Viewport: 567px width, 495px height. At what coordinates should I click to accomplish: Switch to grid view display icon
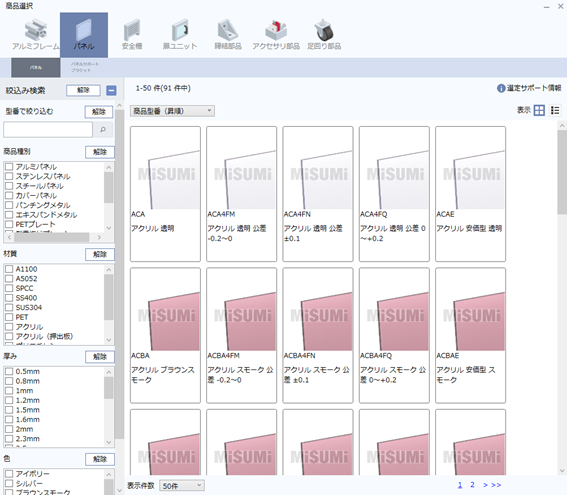point(539,110)
